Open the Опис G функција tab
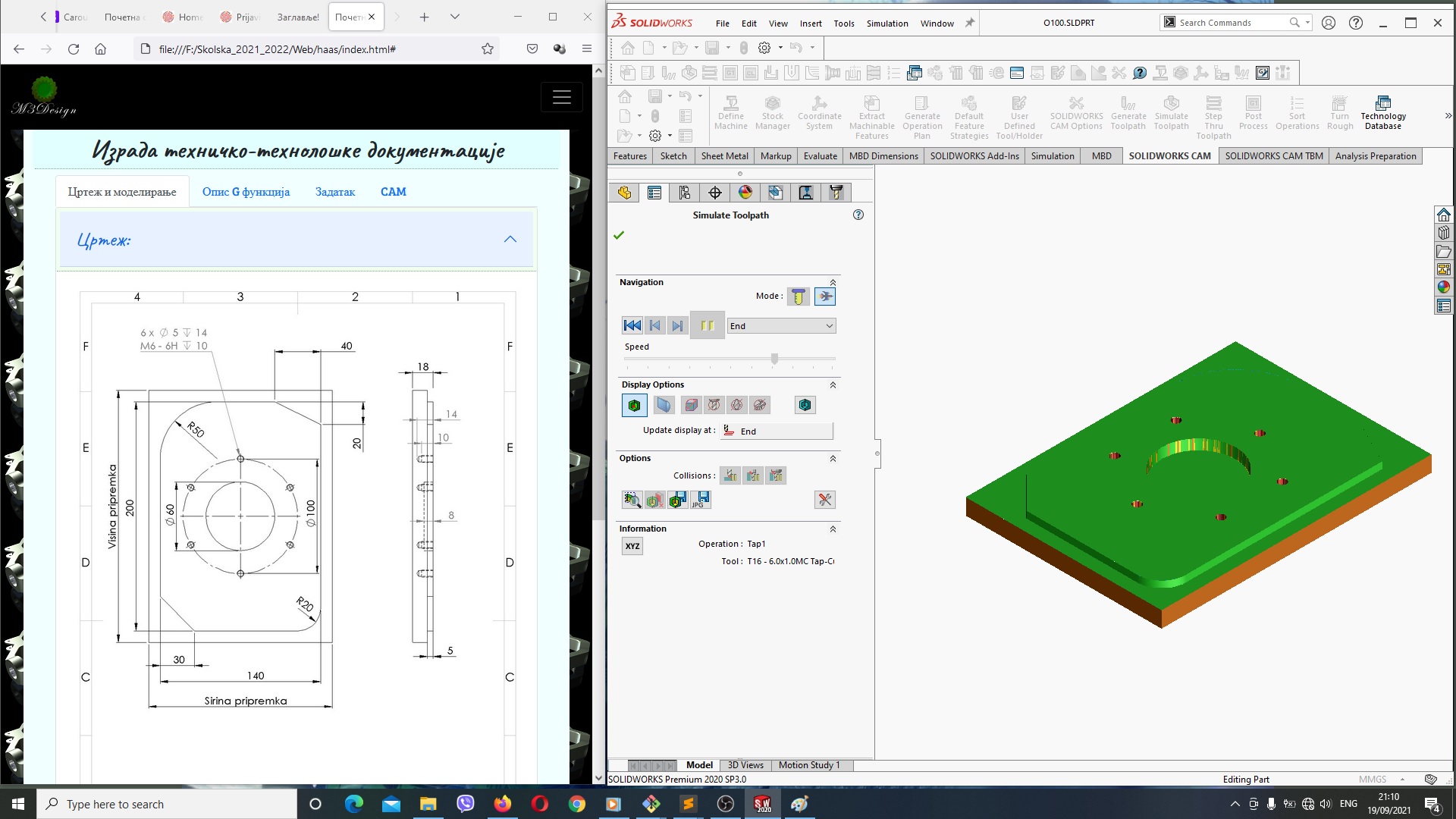 [x=246, y=192]
